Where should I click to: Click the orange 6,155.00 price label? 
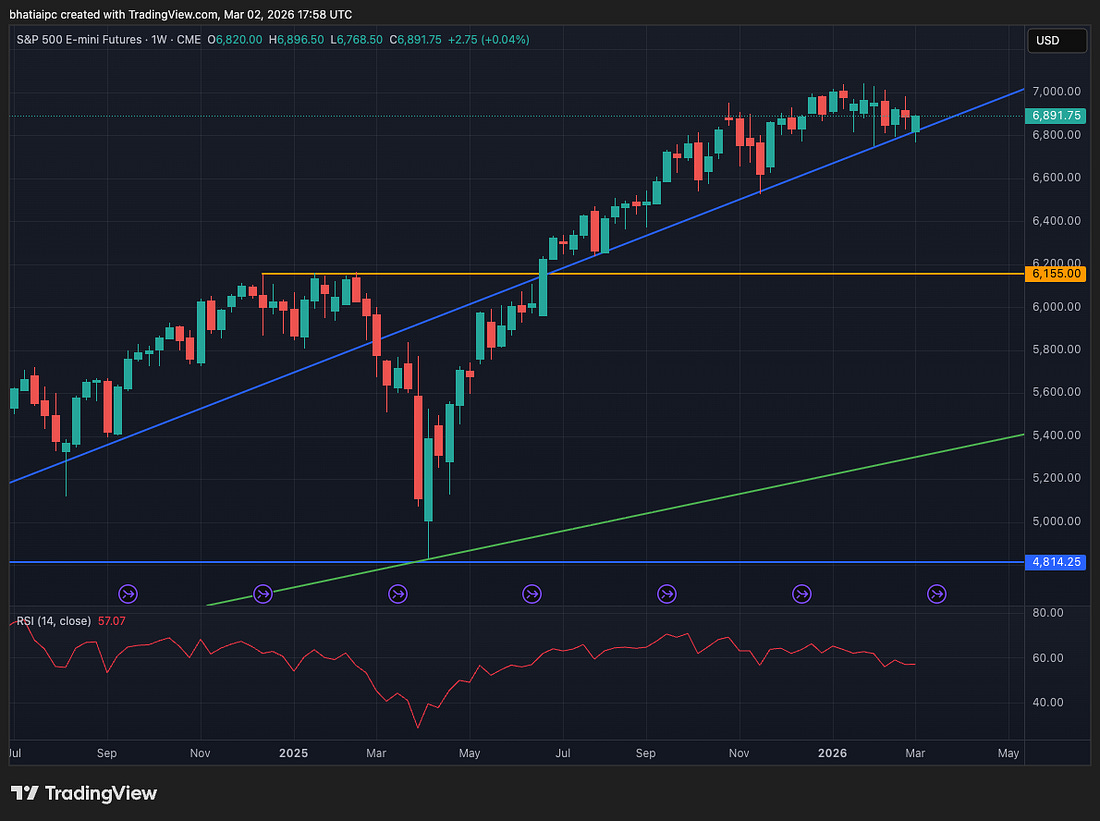pyautogui.click(x=1056, y=274)
